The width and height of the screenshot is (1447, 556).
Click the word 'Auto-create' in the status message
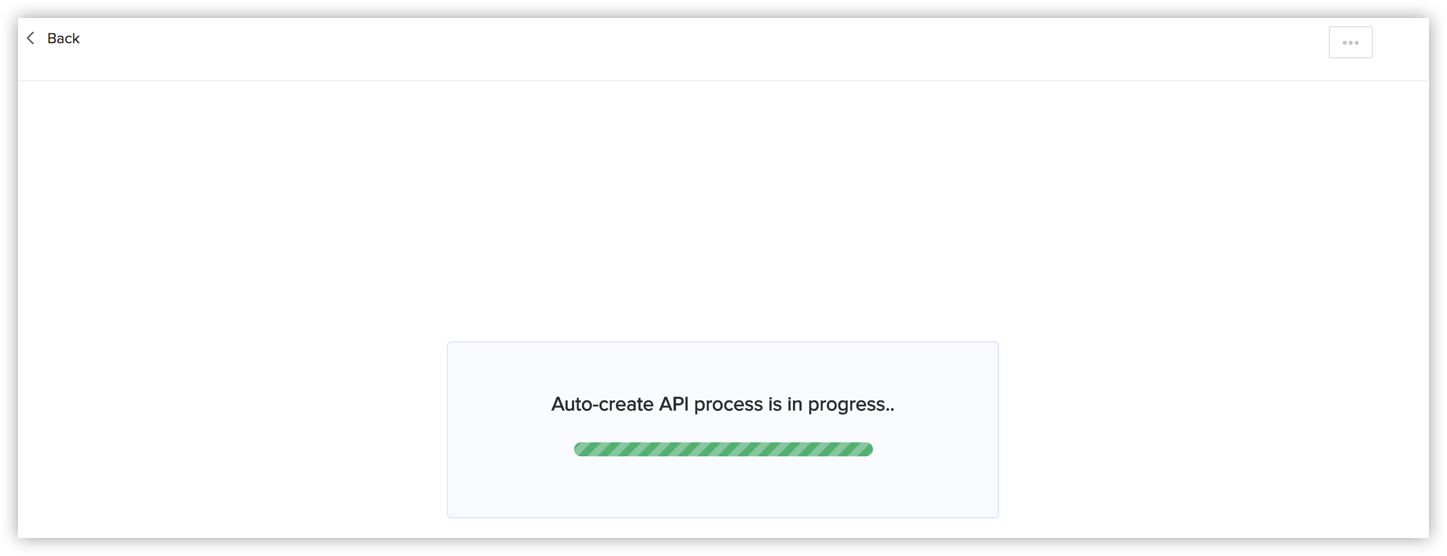tap(602, 404)
